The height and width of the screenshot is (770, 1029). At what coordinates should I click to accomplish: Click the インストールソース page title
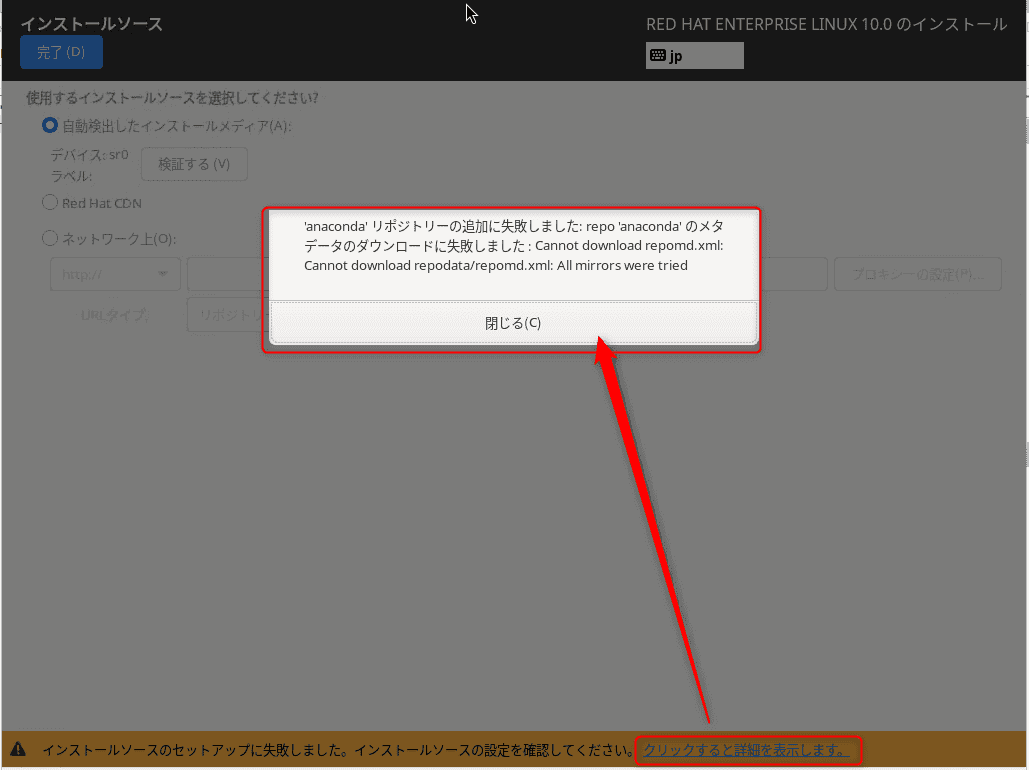[92, 24]
